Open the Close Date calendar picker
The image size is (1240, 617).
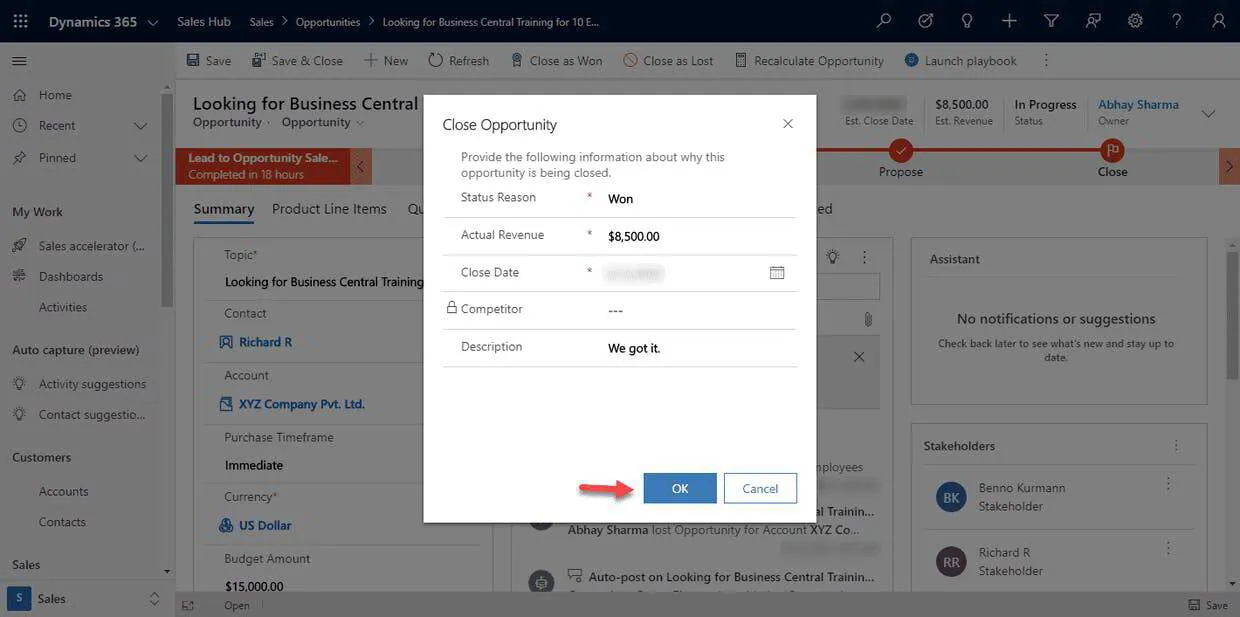click(777, 272)
